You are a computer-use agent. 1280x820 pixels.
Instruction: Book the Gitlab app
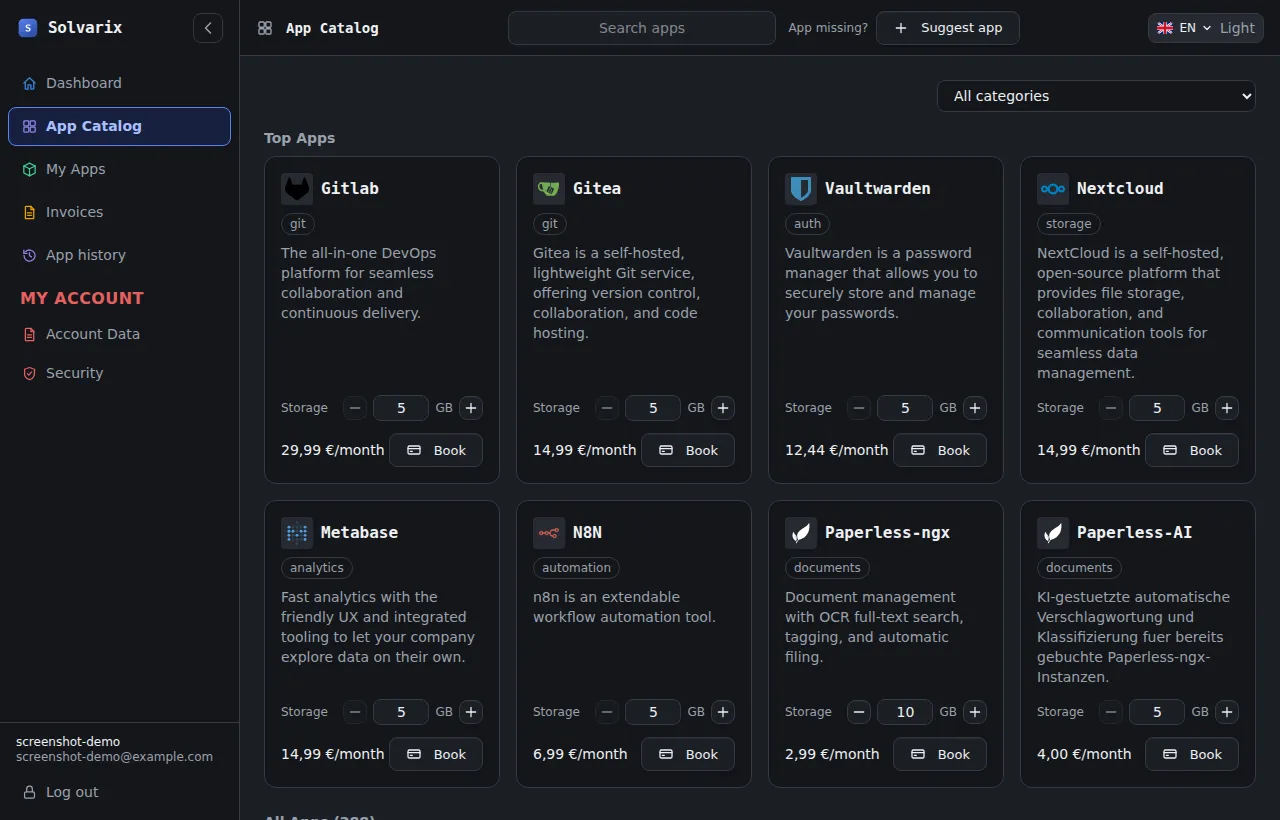click(436, 450)
